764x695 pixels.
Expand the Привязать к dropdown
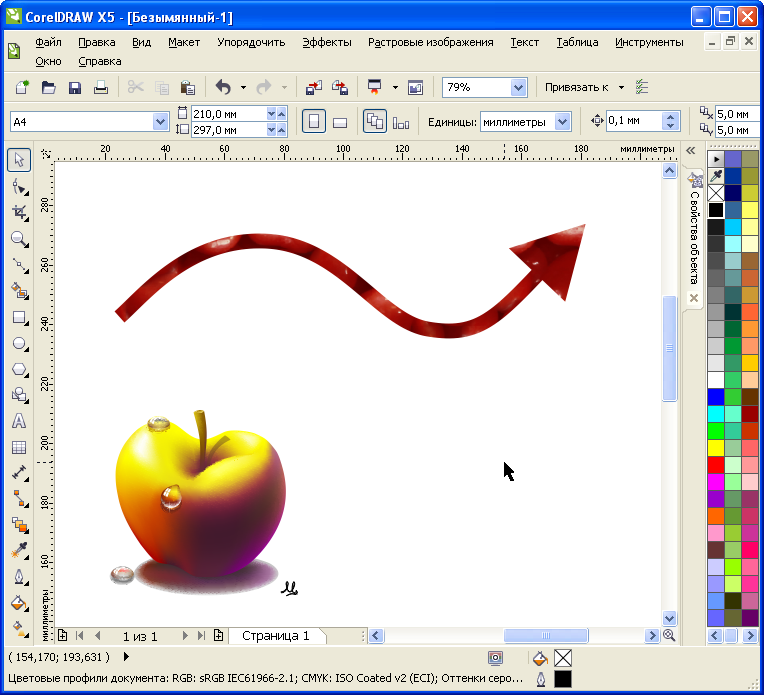[x=621, y=88]
